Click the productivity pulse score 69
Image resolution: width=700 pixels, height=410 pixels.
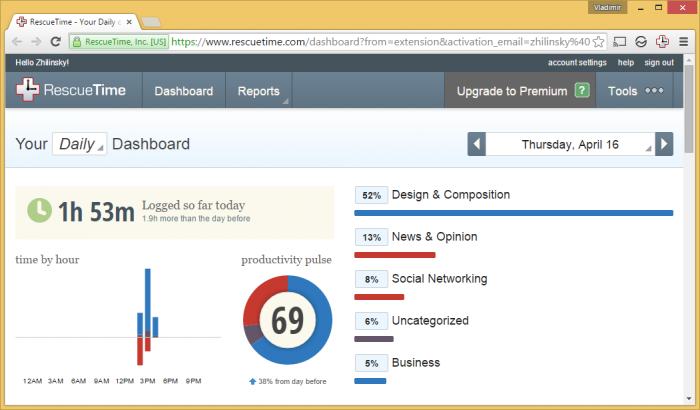(x=288, y=320)
